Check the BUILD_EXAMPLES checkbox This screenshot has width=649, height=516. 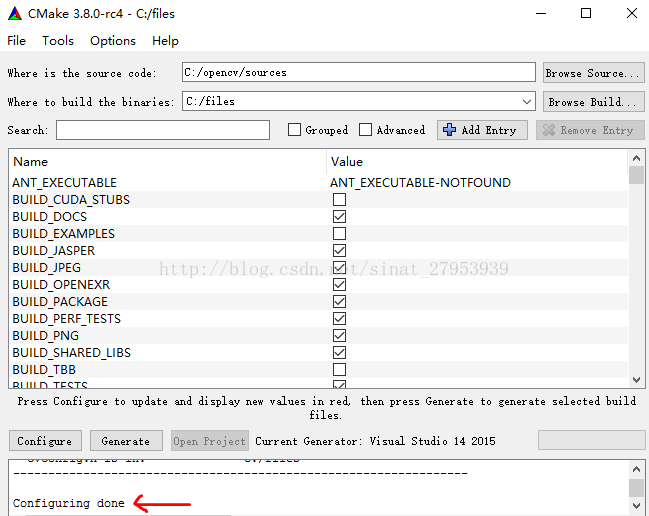point(339,233)
